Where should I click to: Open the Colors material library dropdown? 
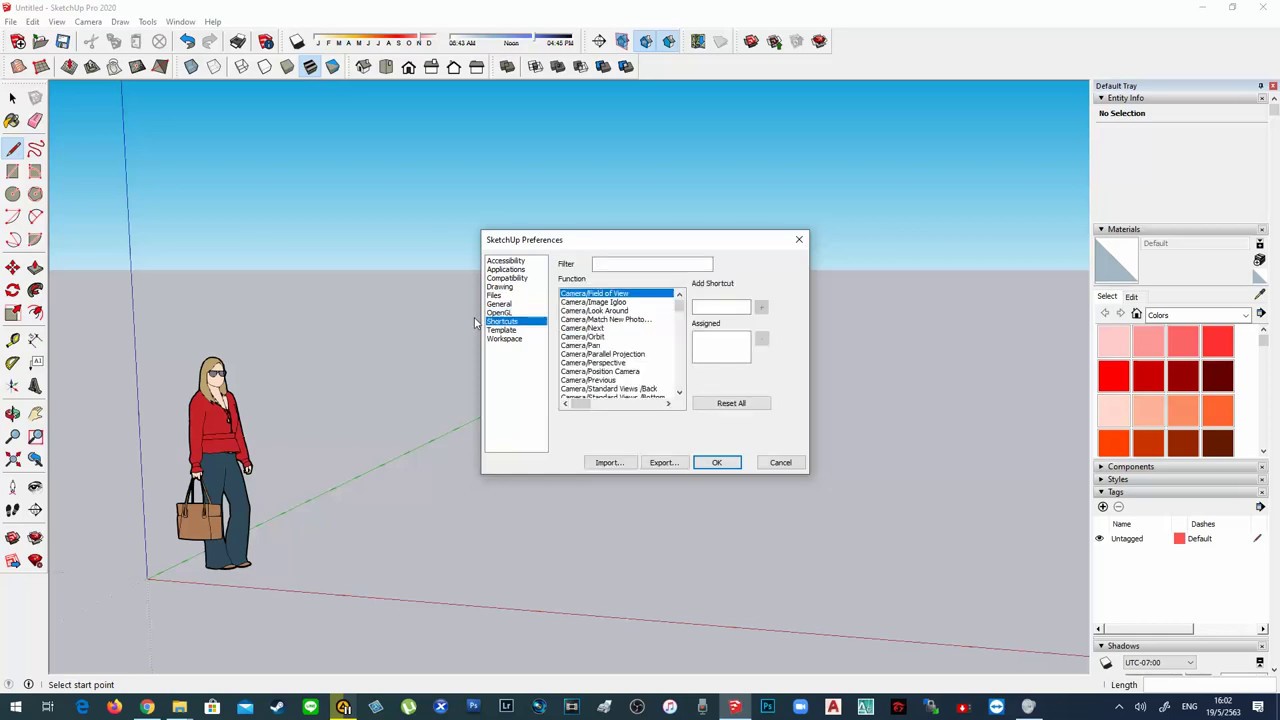(x=1199, y=315)
